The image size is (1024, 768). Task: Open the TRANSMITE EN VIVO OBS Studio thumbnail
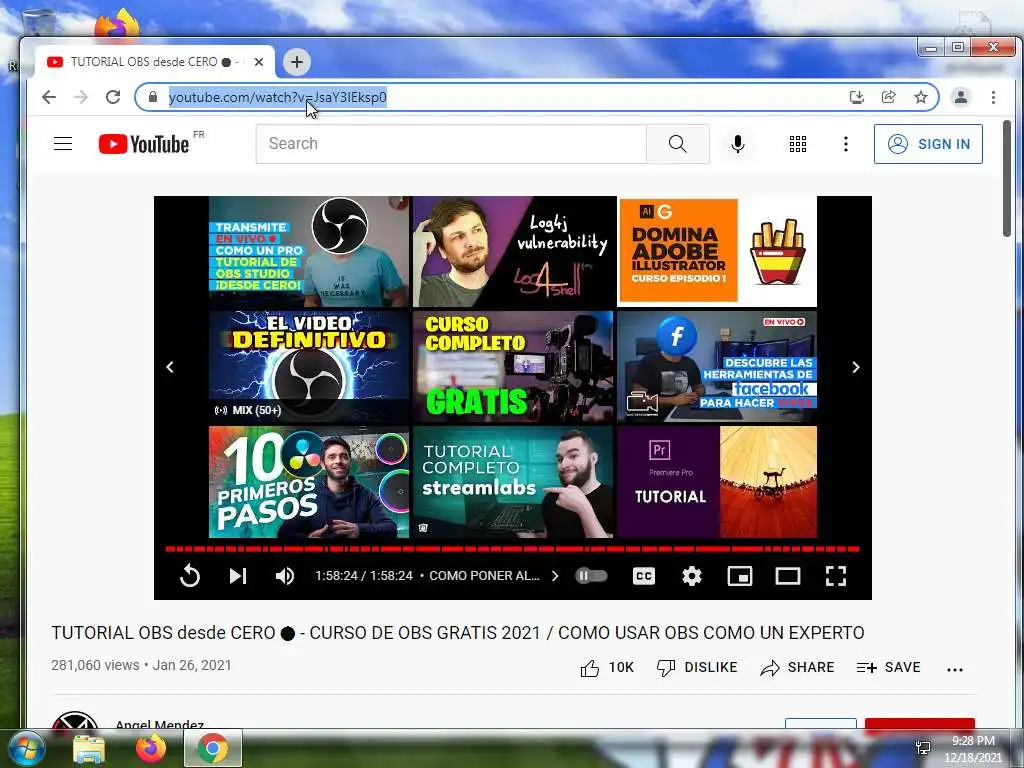click(x=309, y=251)
